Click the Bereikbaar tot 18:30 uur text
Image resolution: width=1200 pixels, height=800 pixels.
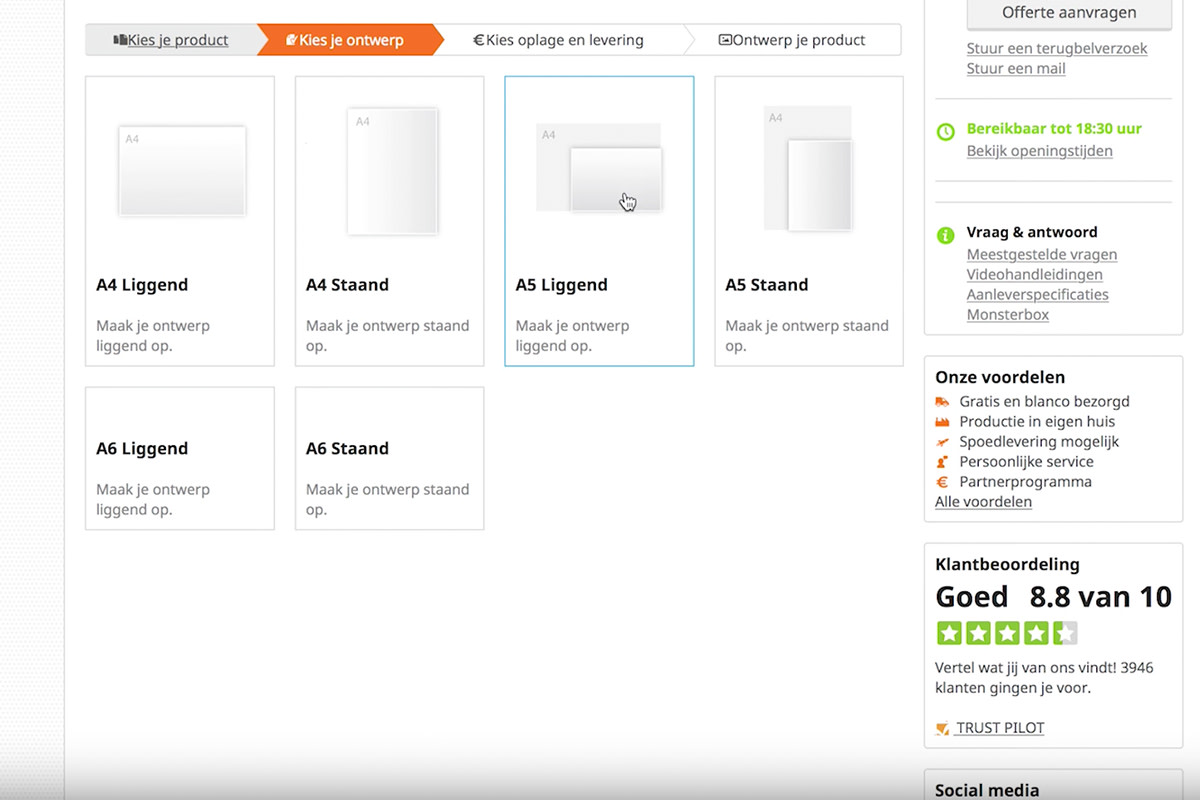pos(1054,128)
